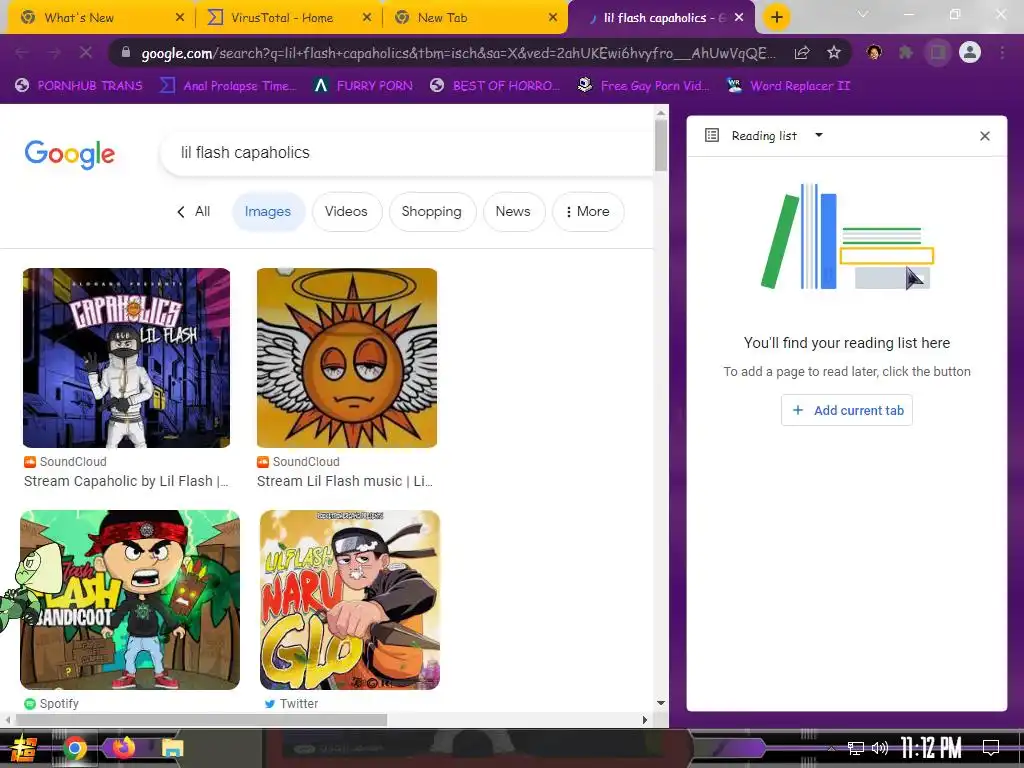Click the vertical scrollbar down arrow
This screenshot has width=1024, height=768.
coord(661,703)
